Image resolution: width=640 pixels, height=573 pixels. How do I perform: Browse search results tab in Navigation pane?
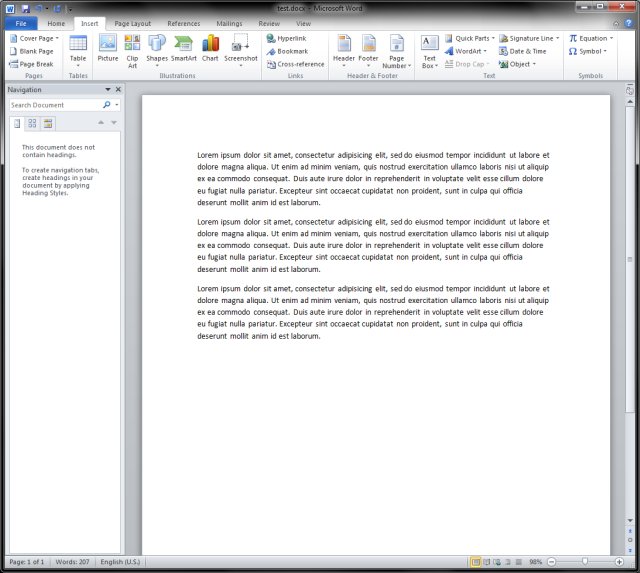pos(48,123)
